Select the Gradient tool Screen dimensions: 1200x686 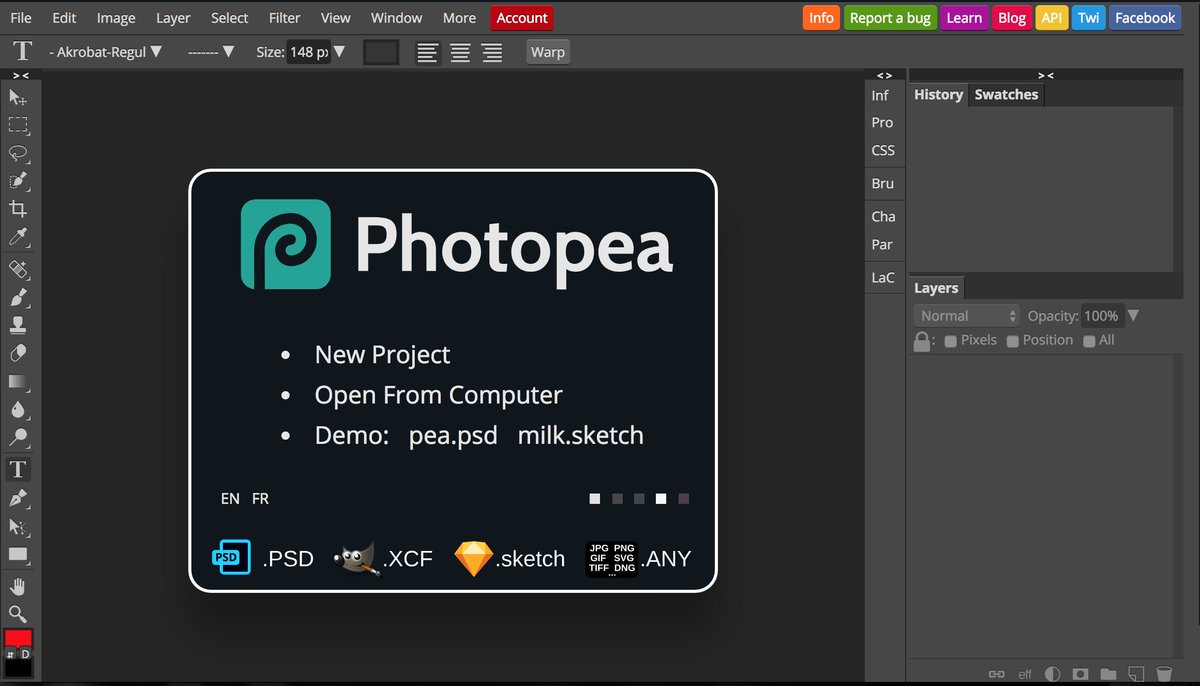point(18,381)
